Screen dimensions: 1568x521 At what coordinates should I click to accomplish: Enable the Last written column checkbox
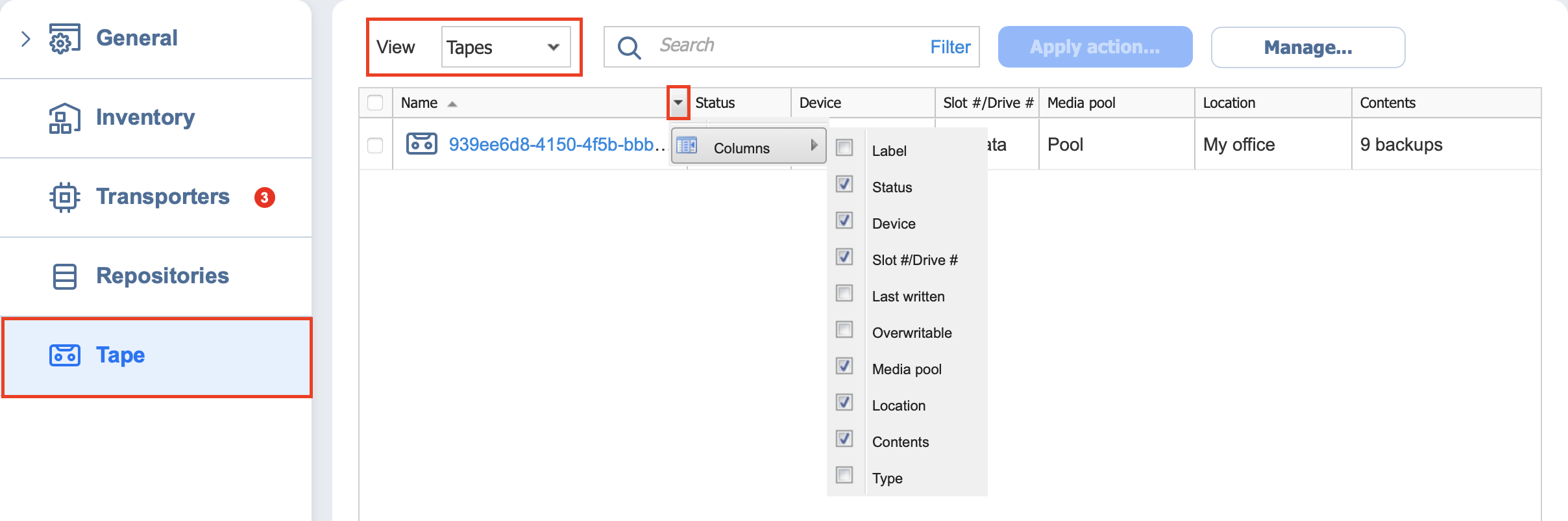(x=844, y=294)
